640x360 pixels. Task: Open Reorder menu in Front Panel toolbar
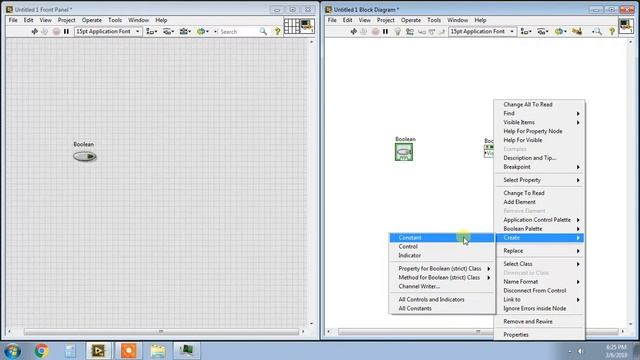(202, 31)
